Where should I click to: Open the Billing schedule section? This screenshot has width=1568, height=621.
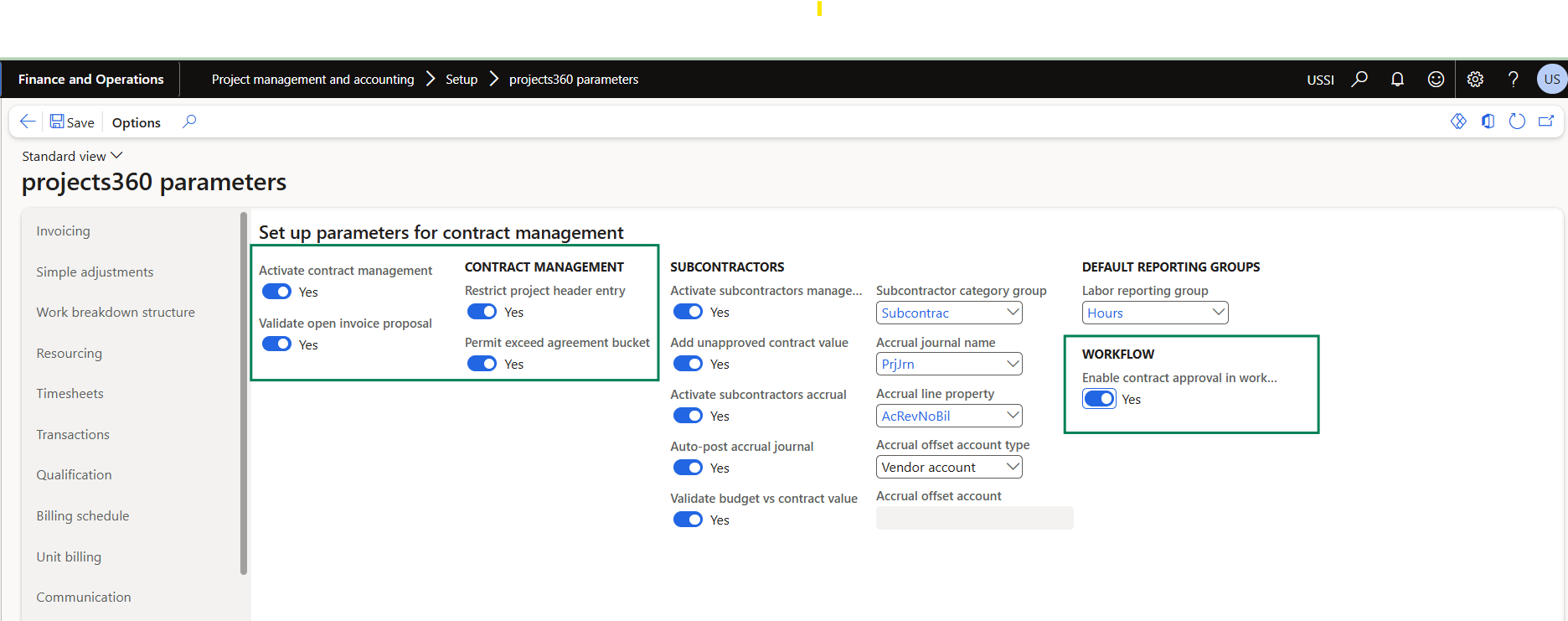[83, 515]
